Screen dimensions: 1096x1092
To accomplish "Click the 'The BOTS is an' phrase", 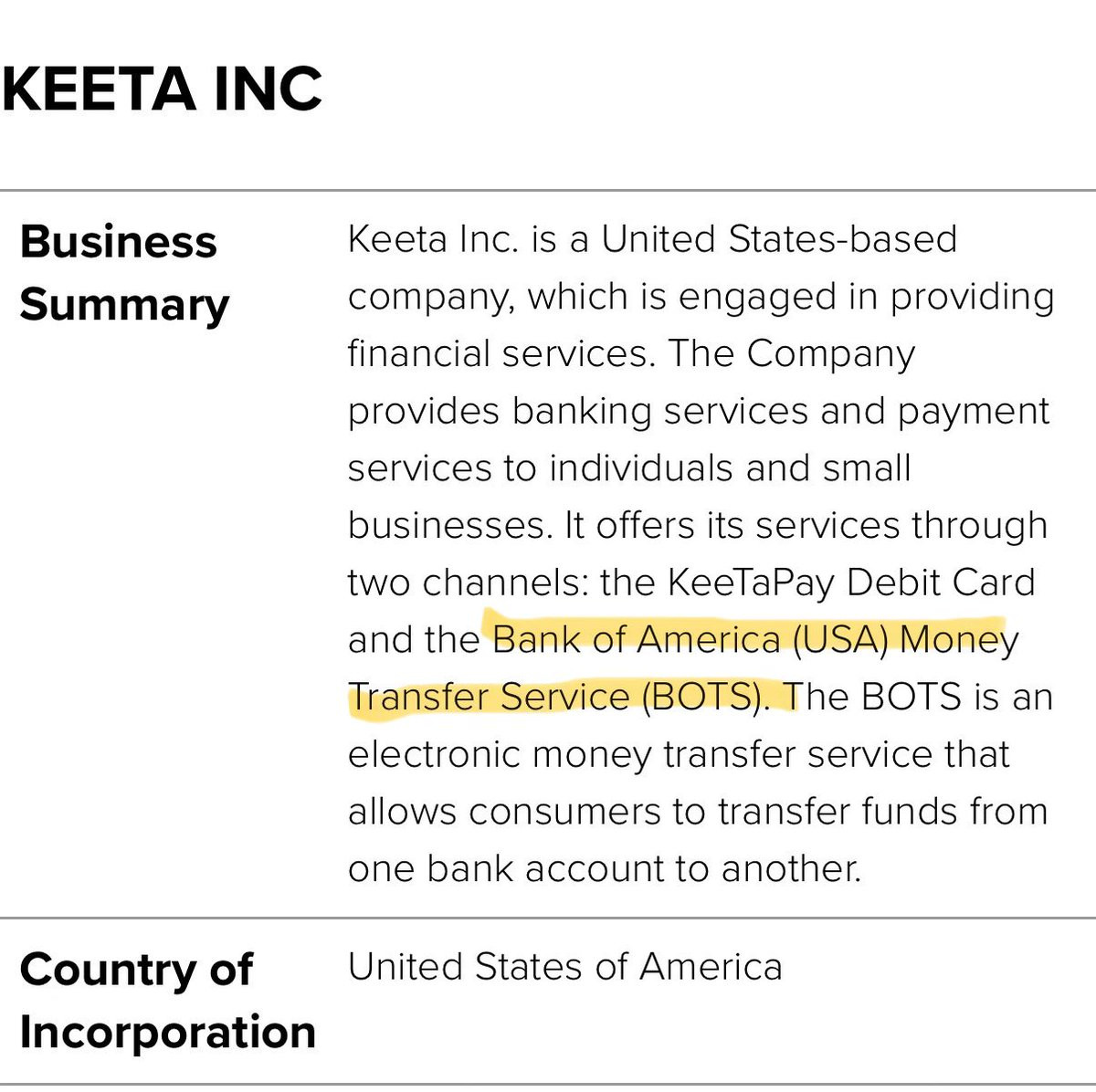I will [x=917, y=697].
